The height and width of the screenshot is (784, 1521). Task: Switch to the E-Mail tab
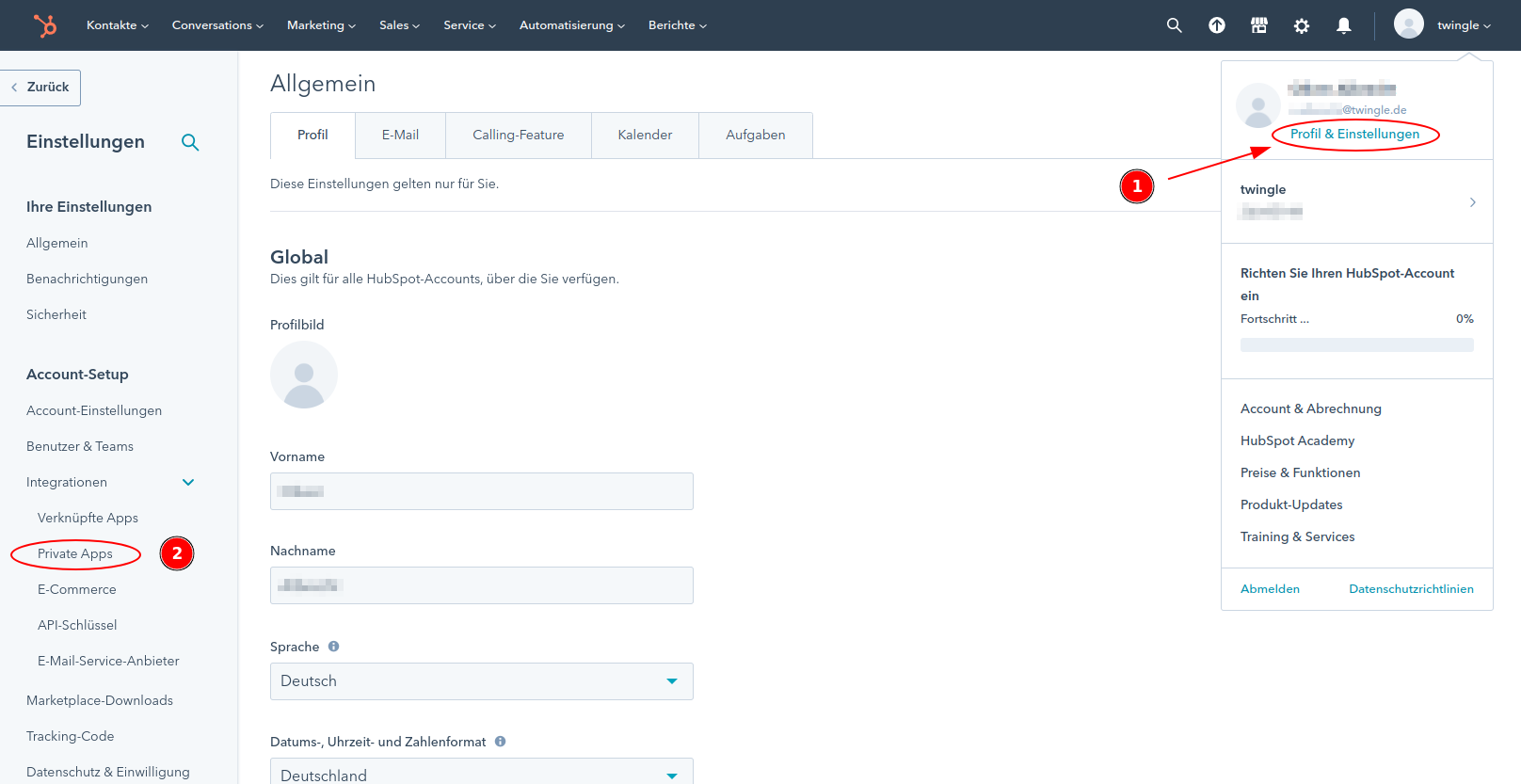point(400,135)
